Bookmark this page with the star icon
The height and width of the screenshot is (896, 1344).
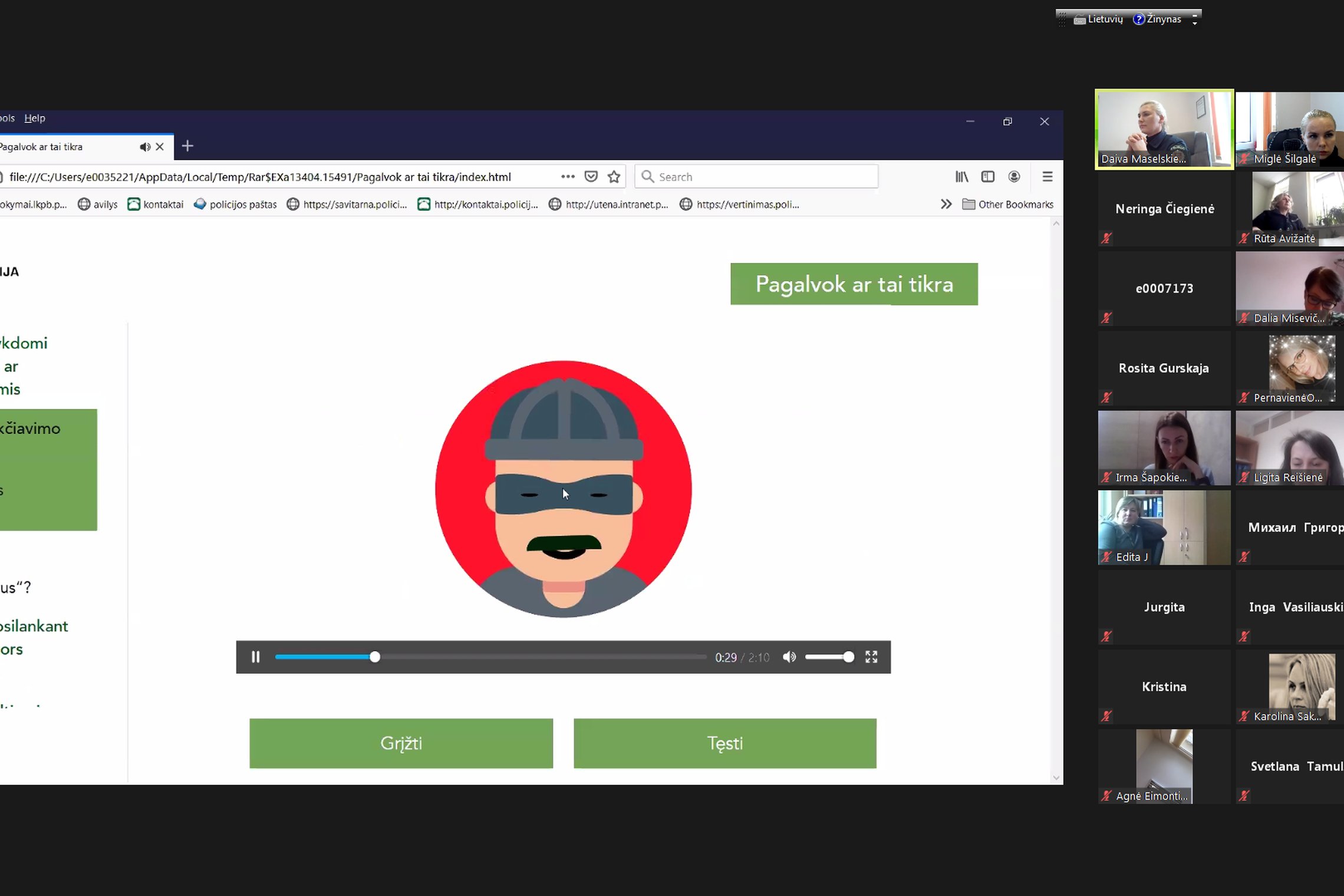pos(614,177)
